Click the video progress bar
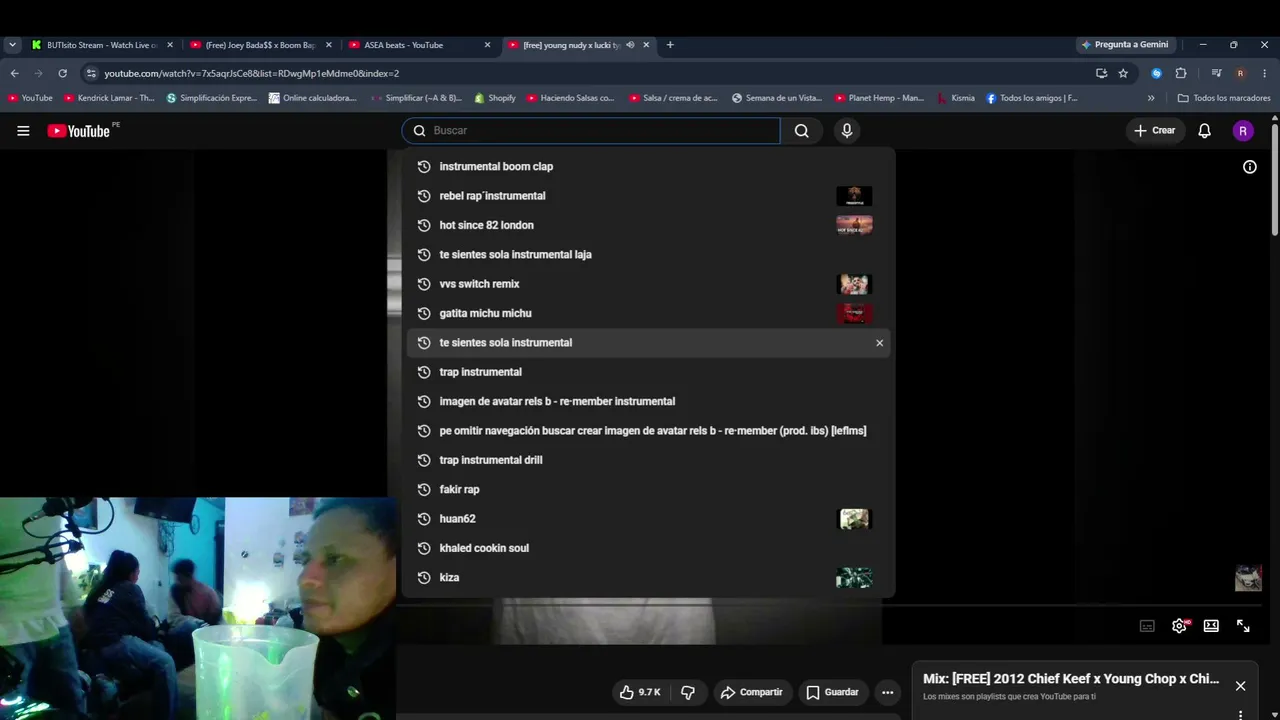 [x=830, y=605]
